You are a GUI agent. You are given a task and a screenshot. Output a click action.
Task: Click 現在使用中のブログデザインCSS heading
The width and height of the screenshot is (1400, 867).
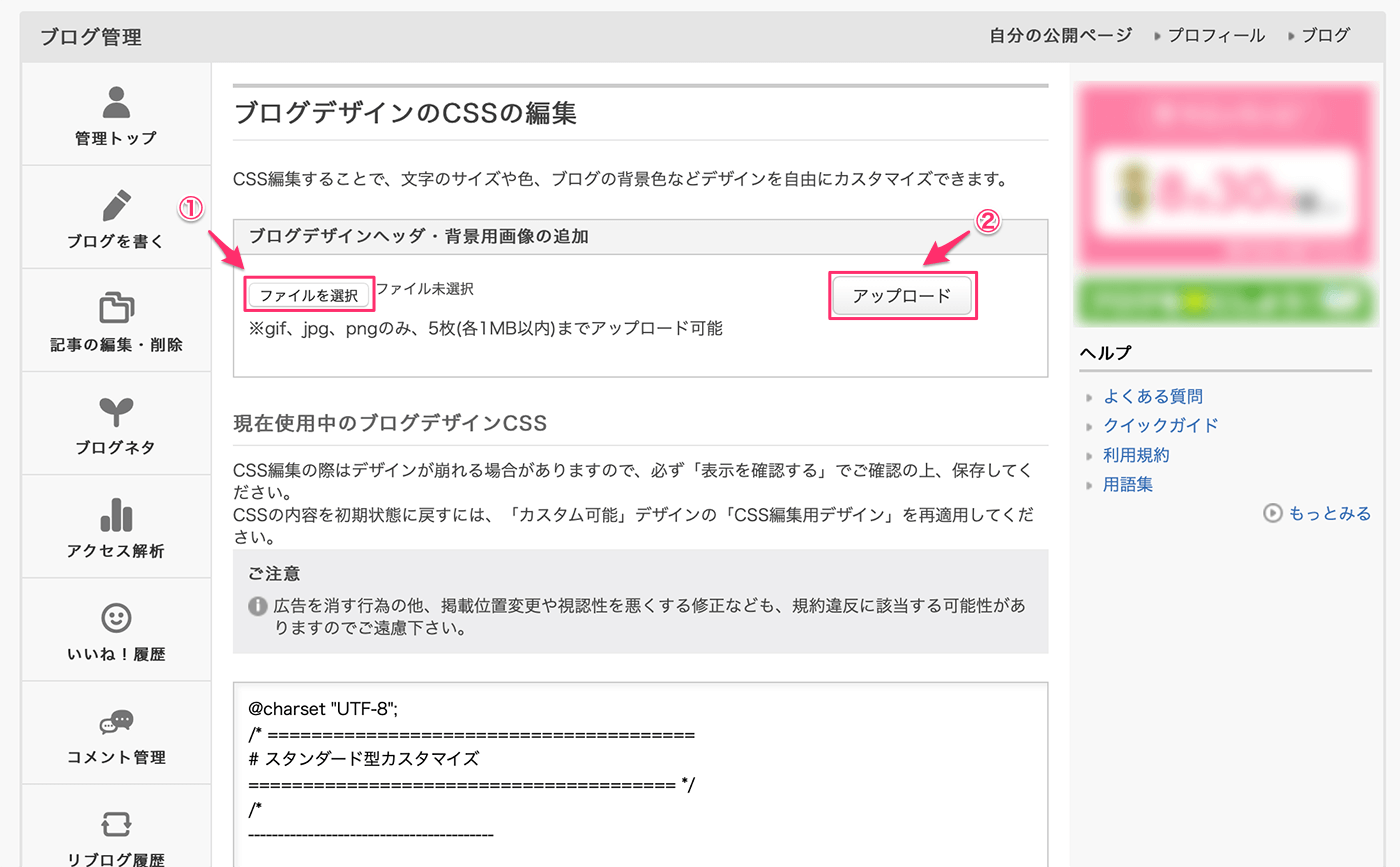click(390, 423)
